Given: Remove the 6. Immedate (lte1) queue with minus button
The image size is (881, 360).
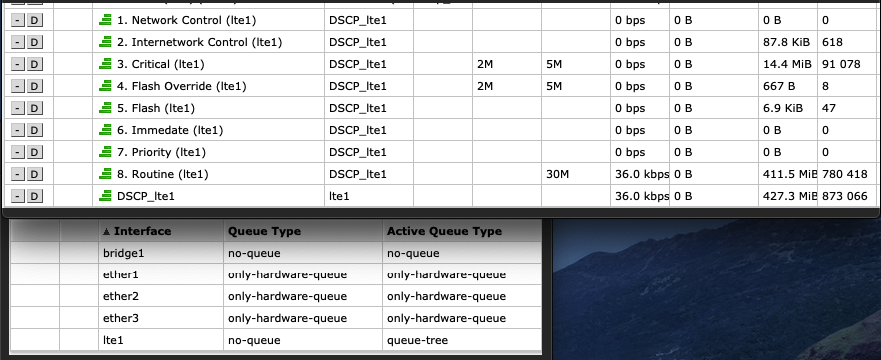Looking at the screenshot, I should [x=18, y=130].
